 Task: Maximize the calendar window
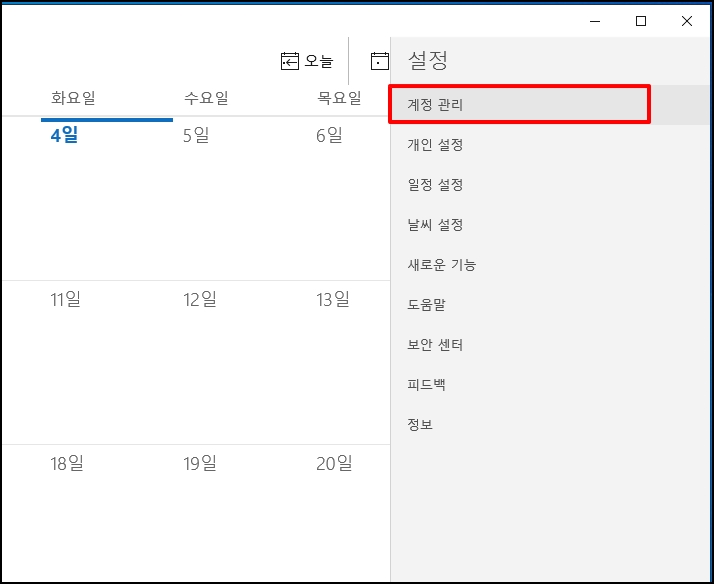tap(641, 21)
